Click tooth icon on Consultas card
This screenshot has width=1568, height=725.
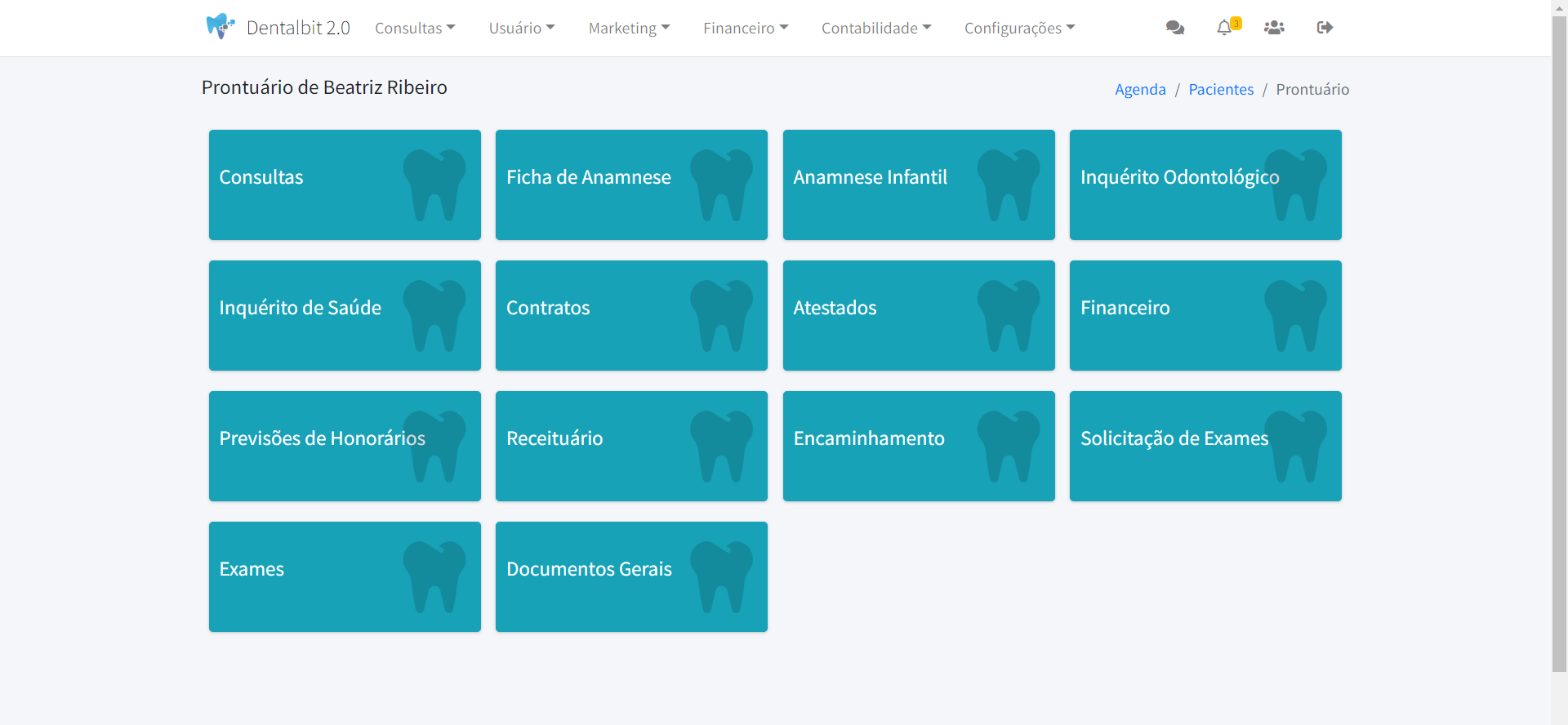434,185
